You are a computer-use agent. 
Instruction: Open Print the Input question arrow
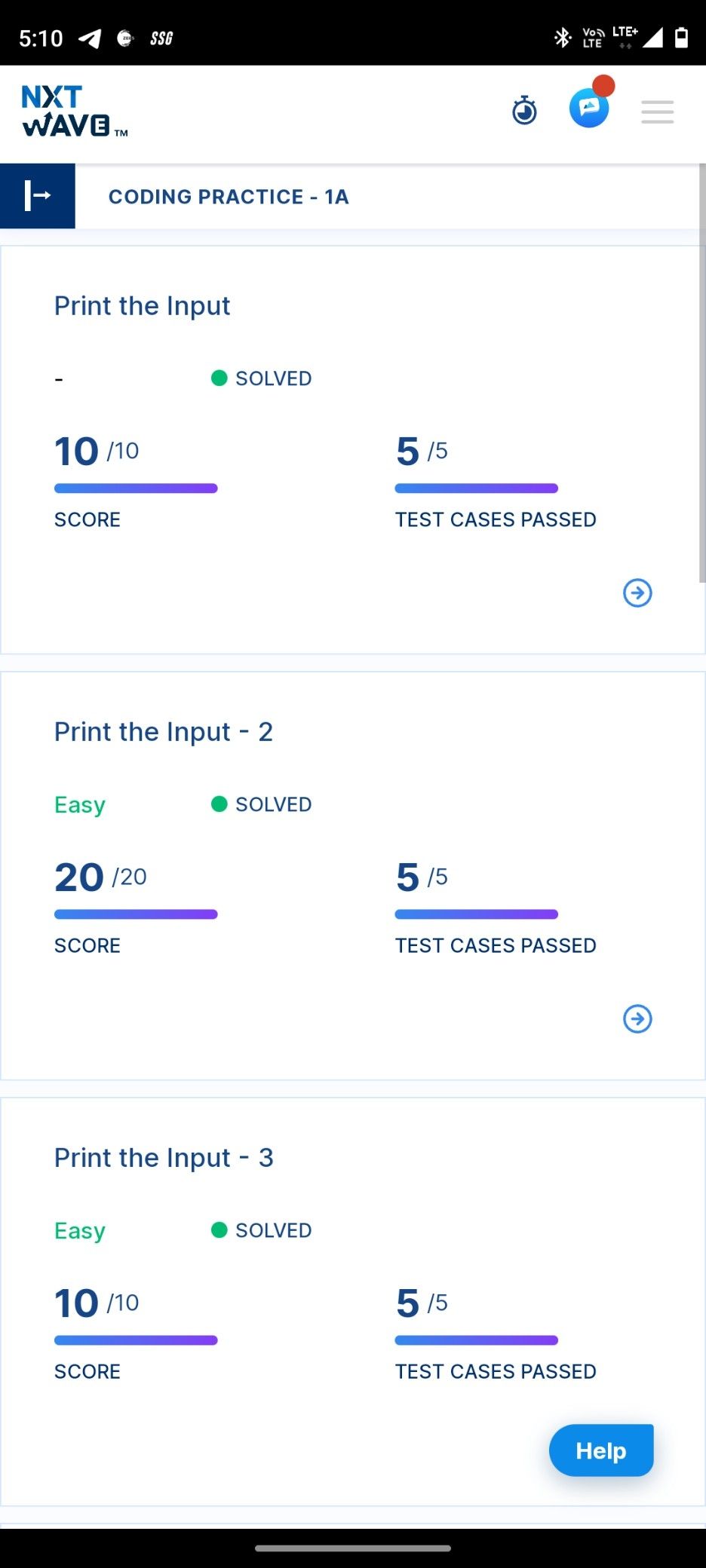tap(637, 593)
